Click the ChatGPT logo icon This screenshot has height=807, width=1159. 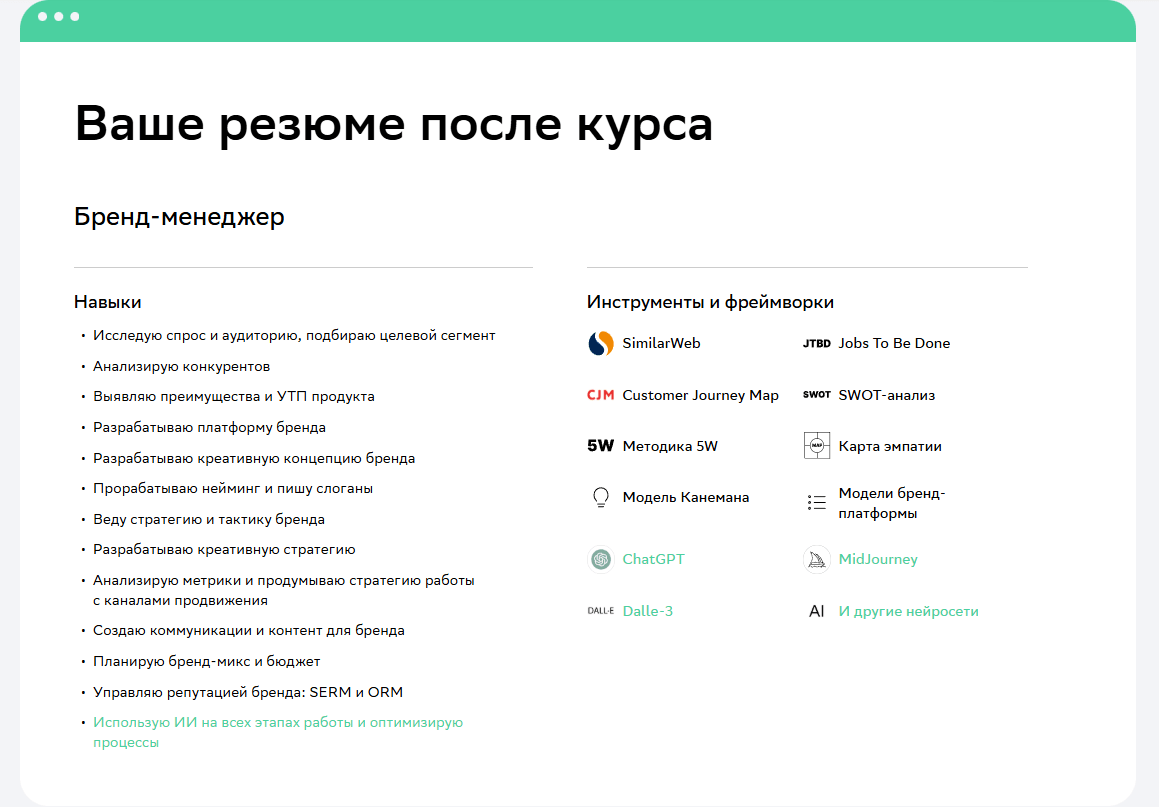click(x=600, y=559)
